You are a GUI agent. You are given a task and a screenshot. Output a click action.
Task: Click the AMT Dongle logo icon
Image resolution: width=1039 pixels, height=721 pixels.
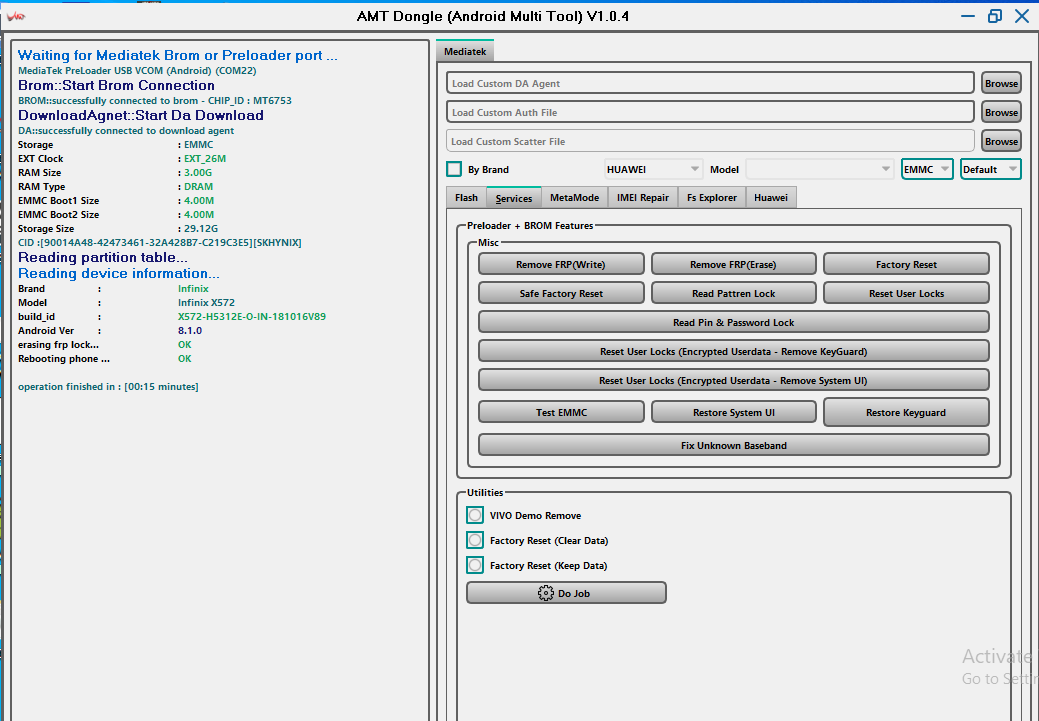click(x=16, y=16)
